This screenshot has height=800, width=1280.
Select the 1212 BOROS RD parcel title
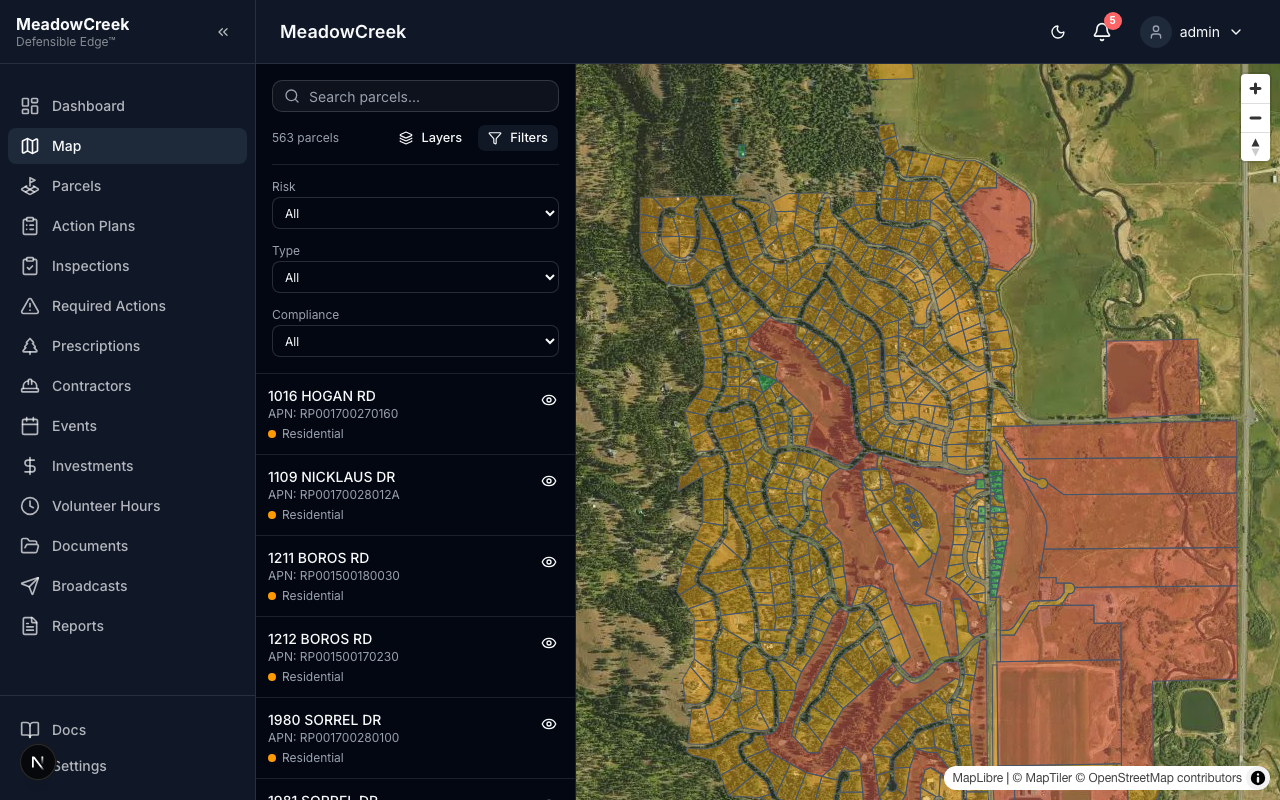[x=320, y=639]
